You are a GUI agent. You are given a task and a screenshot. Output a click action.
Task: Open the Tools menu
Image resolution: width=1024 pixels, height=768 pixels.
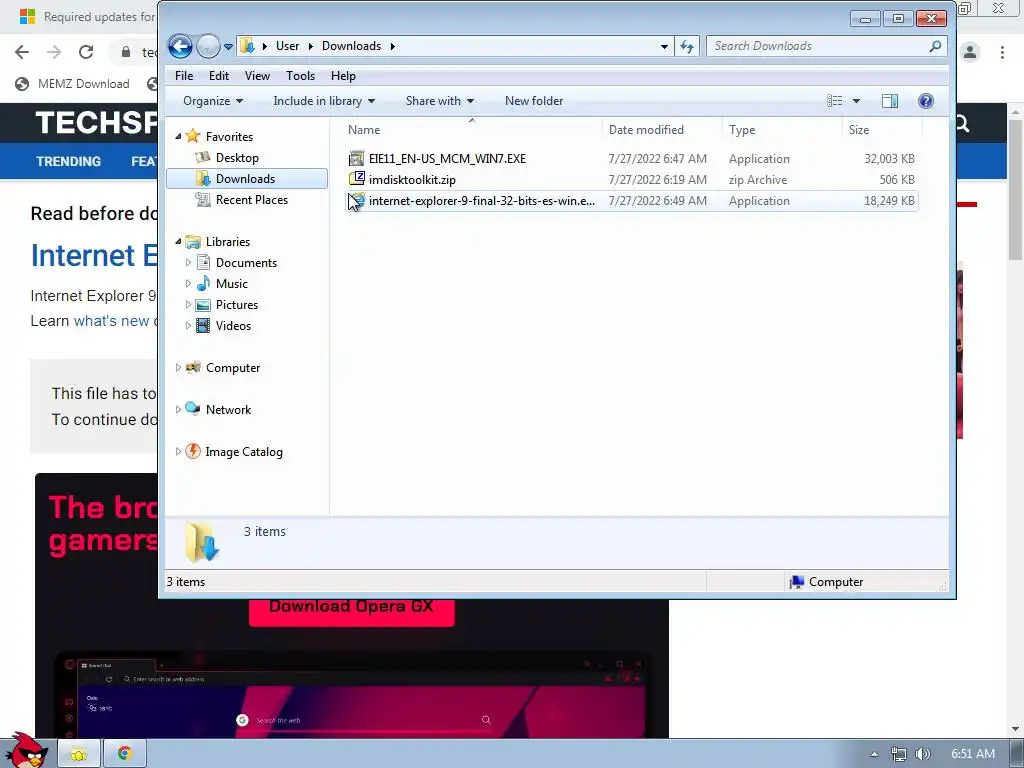tap(300, 76)
